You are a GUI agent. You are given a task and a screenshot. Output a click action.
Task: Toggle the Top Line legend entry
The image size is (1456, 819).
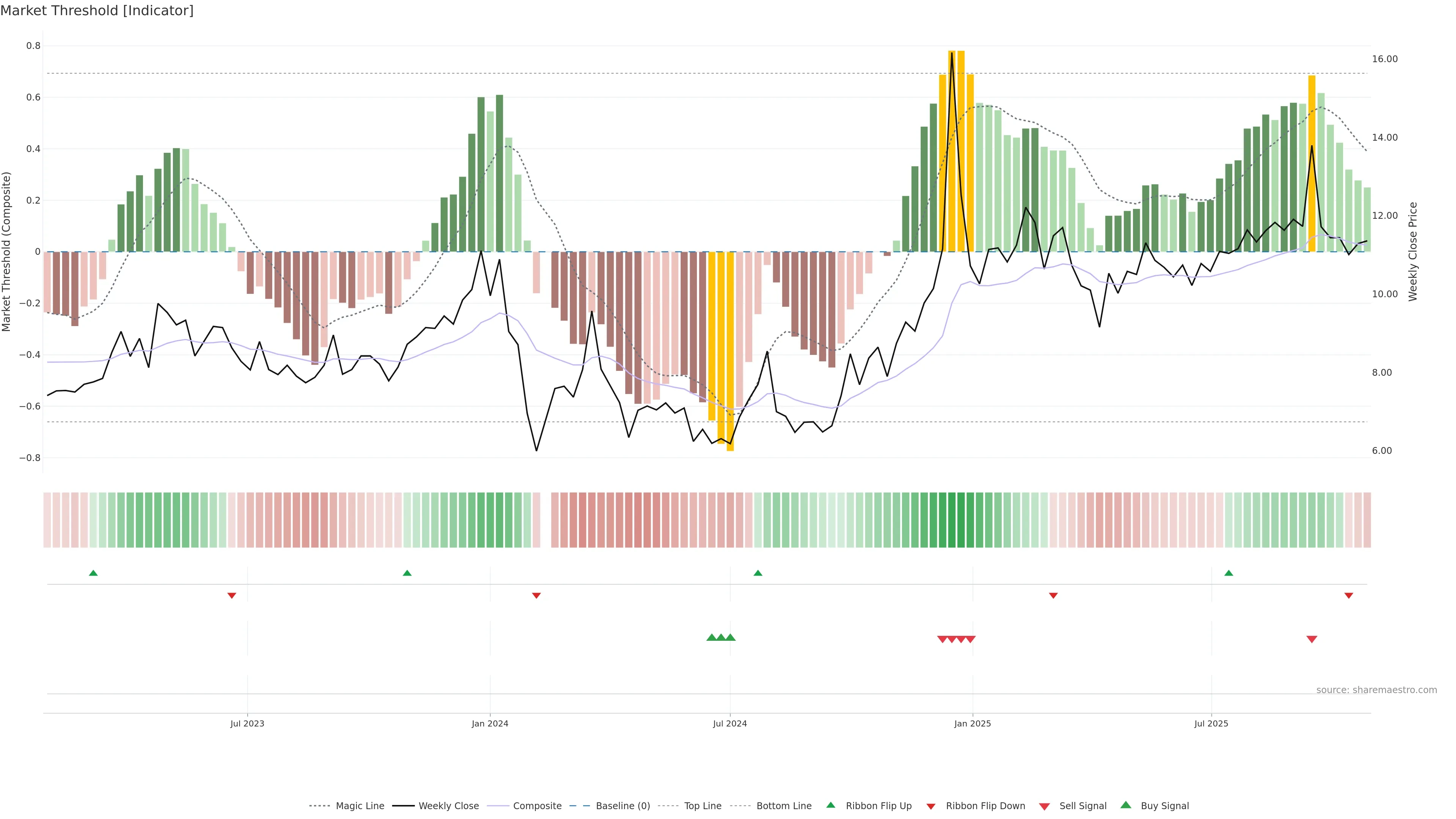pos(703,806)
